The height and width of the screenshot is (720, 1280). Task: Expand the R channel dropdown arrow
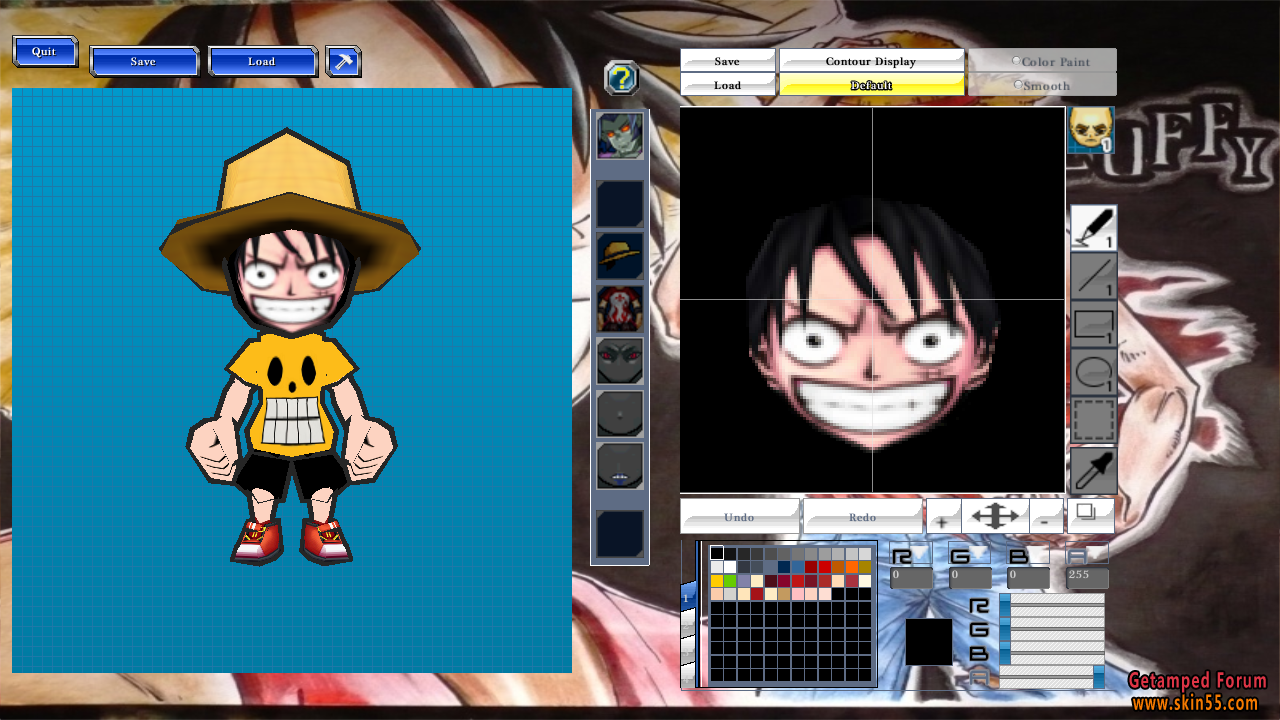(x=921, y=552)
